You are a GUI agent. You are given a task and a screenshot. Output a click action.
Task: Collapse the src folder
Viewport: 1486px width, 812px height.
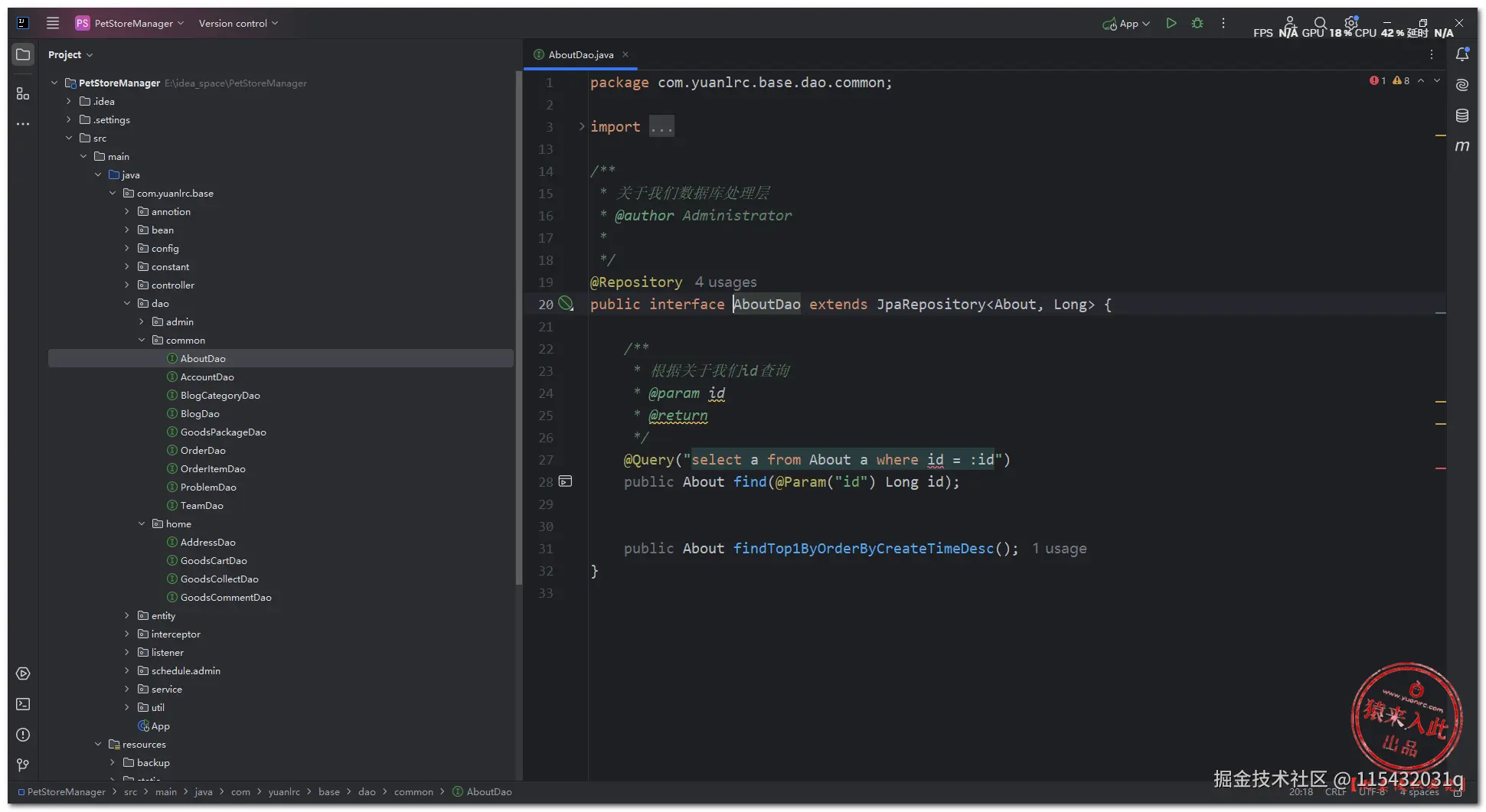click(x=69, y=138)
